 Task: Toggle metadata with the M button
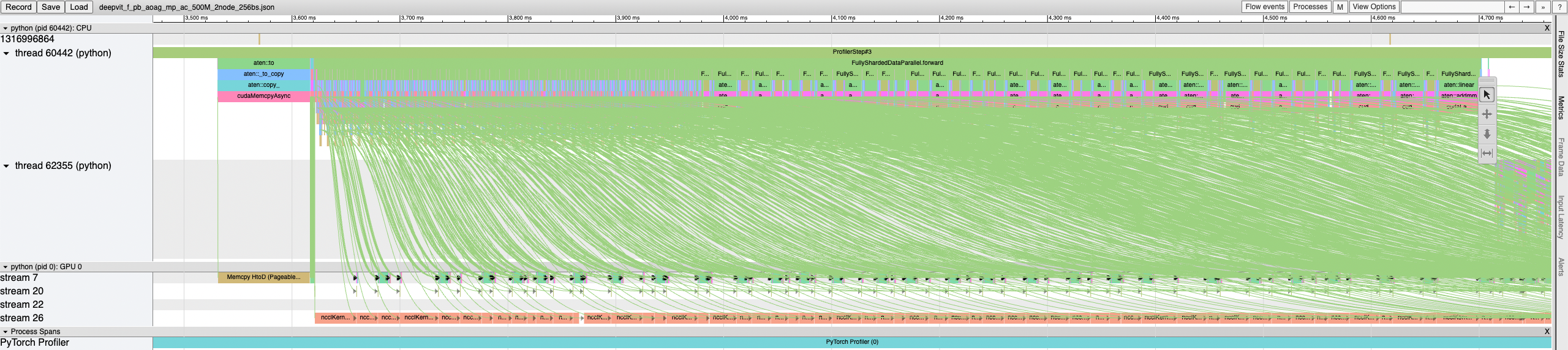1340,7
